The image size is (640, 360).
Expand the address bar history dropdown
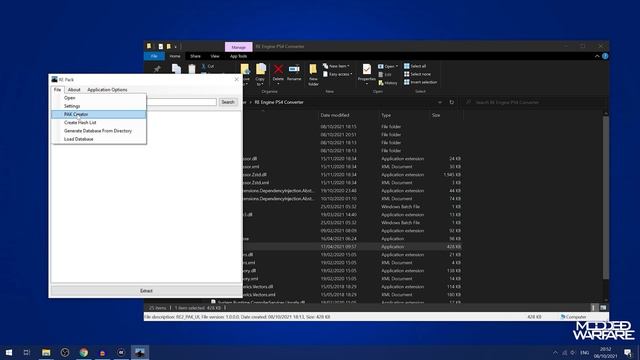[440, 102]
